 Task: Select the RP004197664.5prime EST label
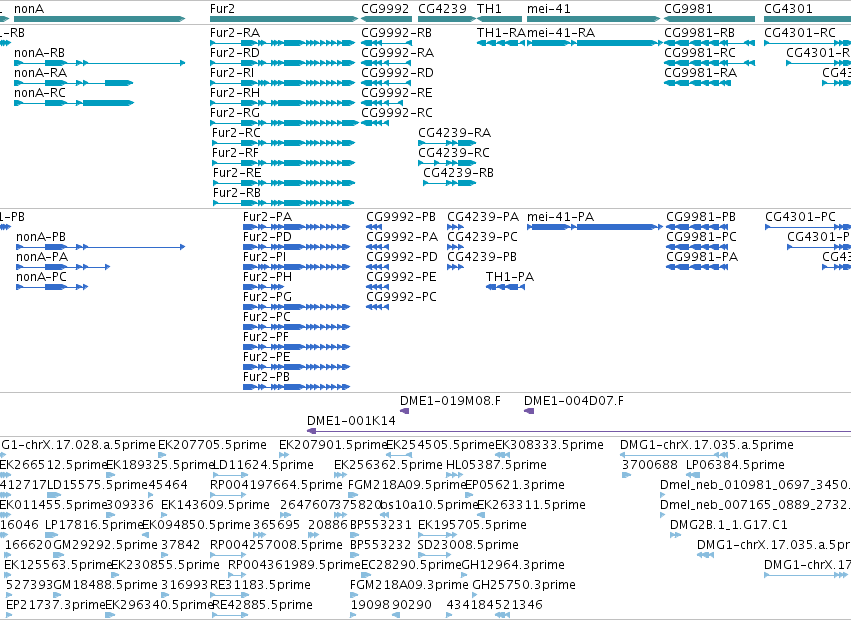pos(276,485)
